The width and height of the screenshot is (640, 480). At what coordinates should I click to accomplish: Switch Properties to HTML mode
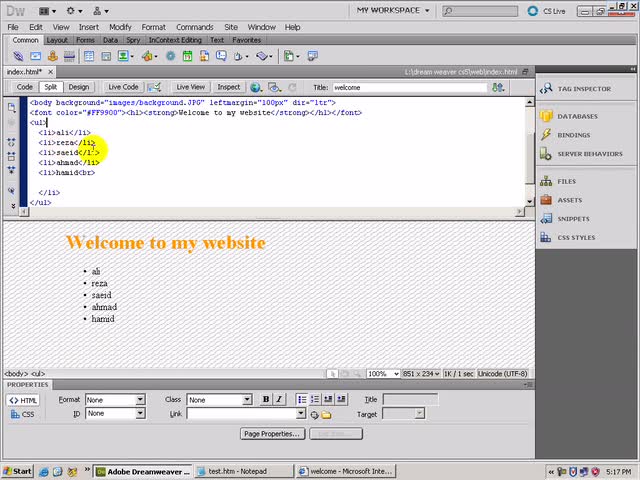[x=23, y=400]
